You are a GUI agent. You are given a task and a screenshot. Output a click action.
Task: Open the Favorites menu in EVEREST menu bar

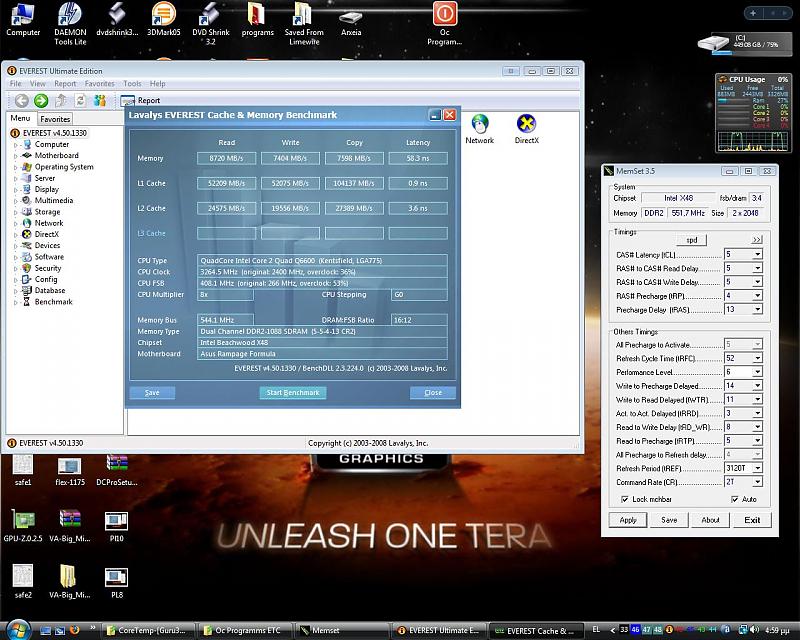pos(99,84)
